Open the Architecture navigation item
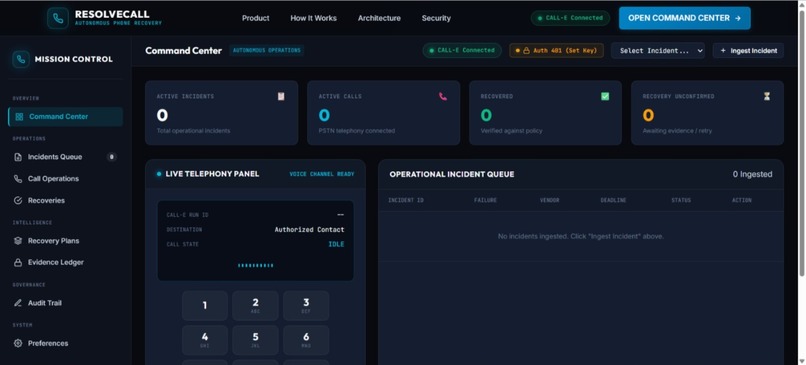This screenshot has width=806, height=365. click(379, 18)
